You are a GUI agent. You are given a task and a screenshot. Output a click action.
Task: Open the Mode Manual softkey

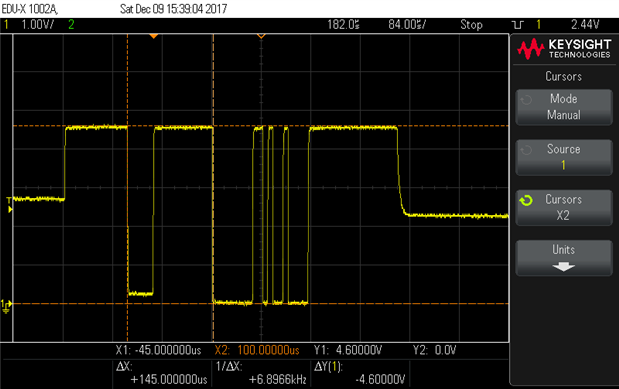564,107
